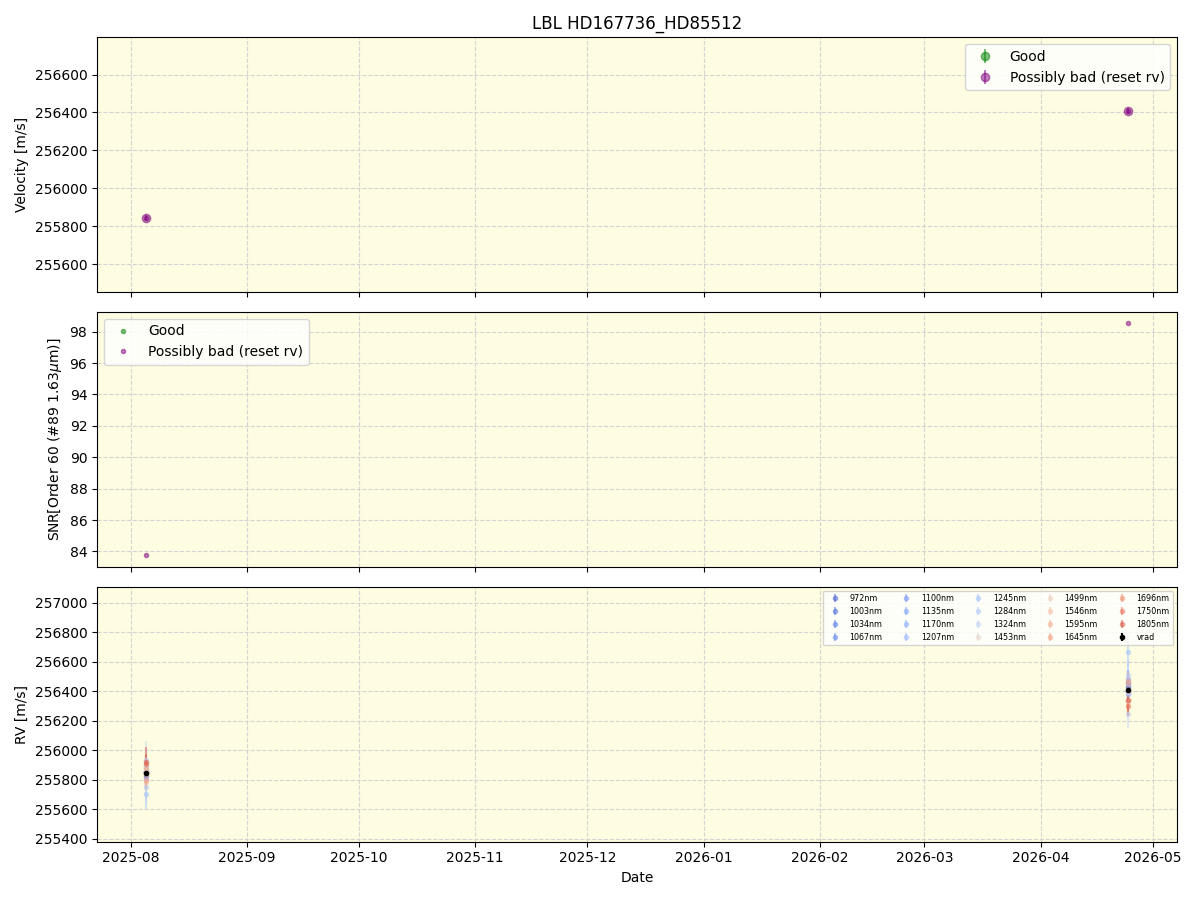Click the 1645nm entry in the RV legend
This screenshot has height=900, width=1200.
click(x=1081, y=637)
